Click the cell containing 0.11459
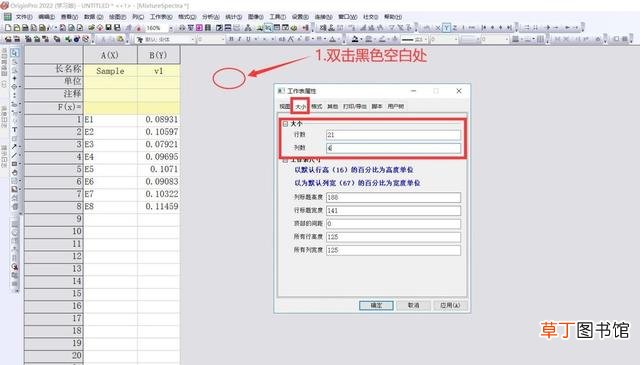 (158, 206)
